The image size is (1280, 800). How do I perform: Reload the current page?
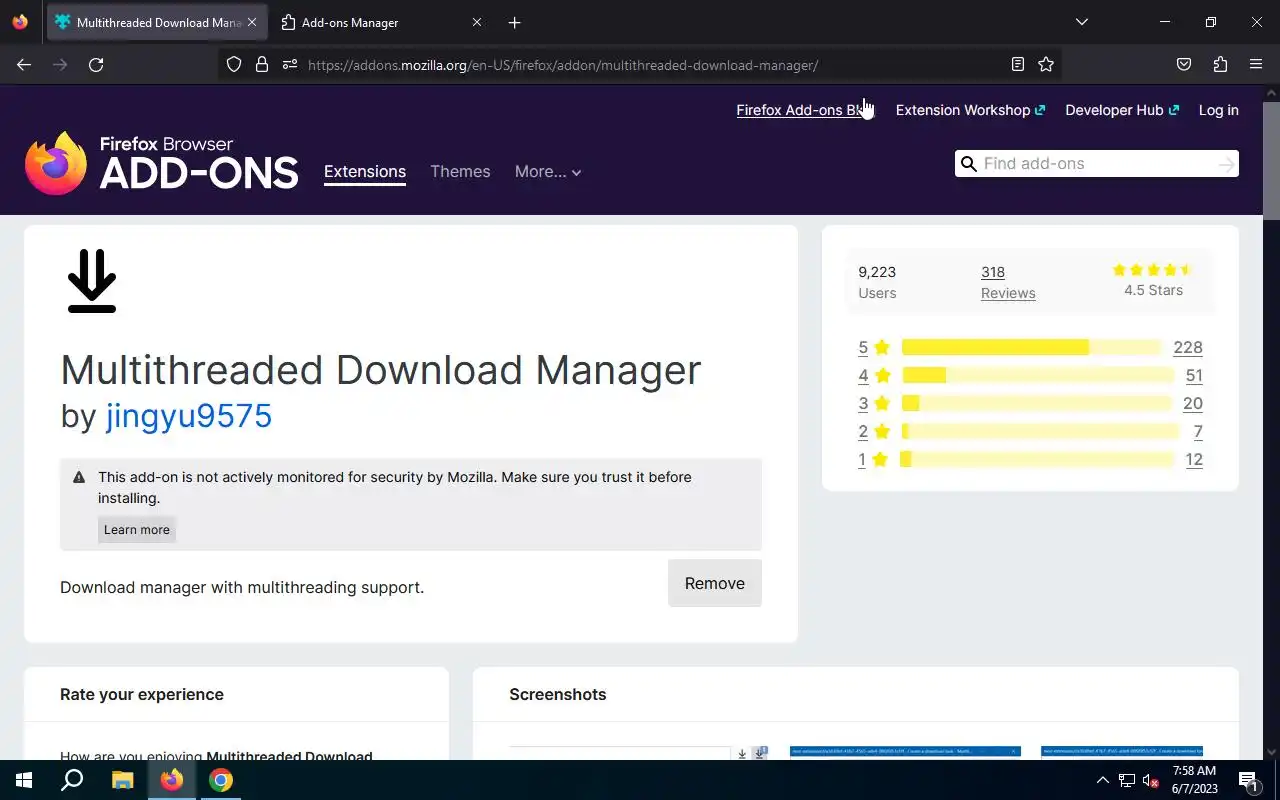[96, 64]
